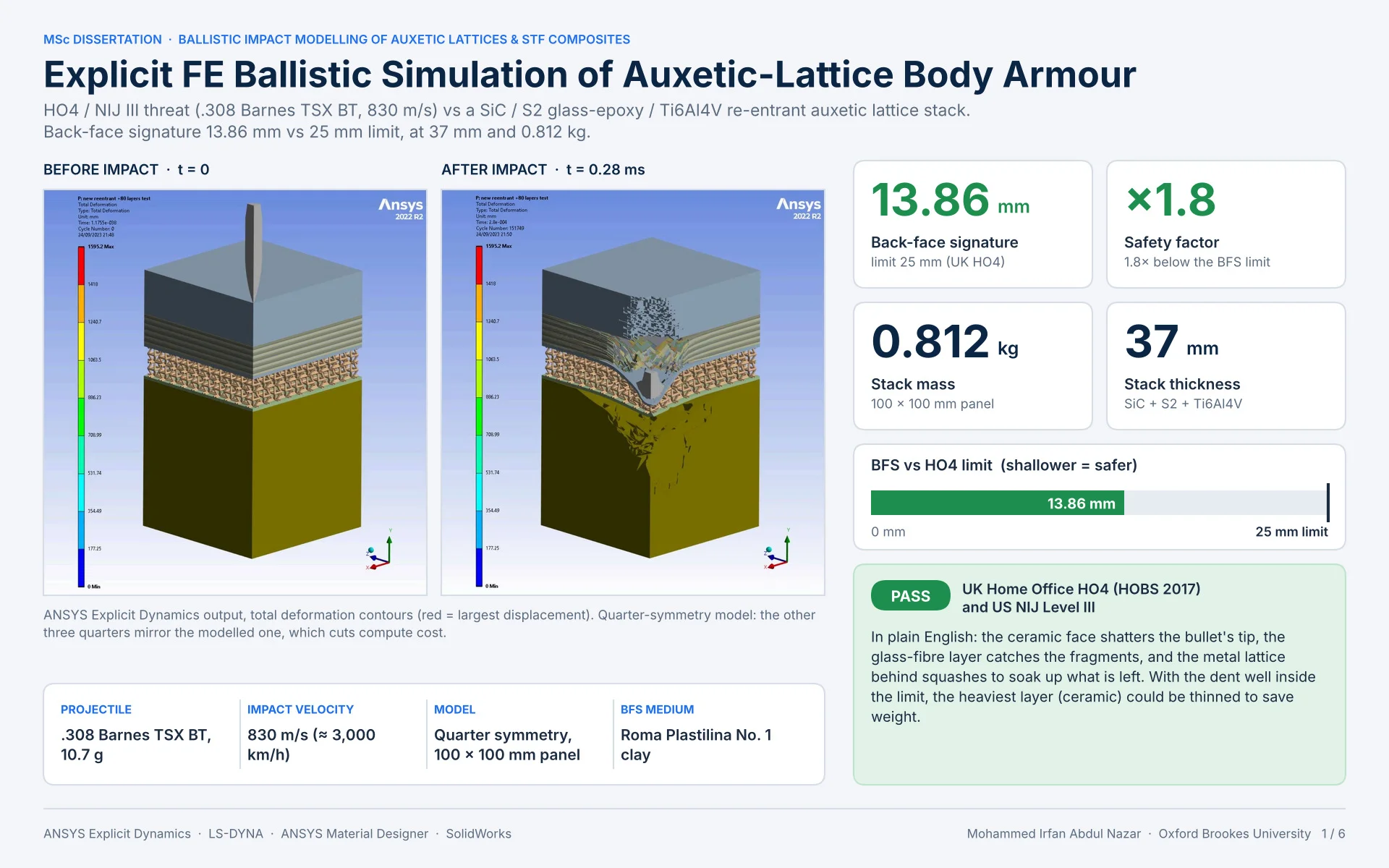Click 'ANSYS Explicit Dynamics' in the footer

(x=117, y=833)
